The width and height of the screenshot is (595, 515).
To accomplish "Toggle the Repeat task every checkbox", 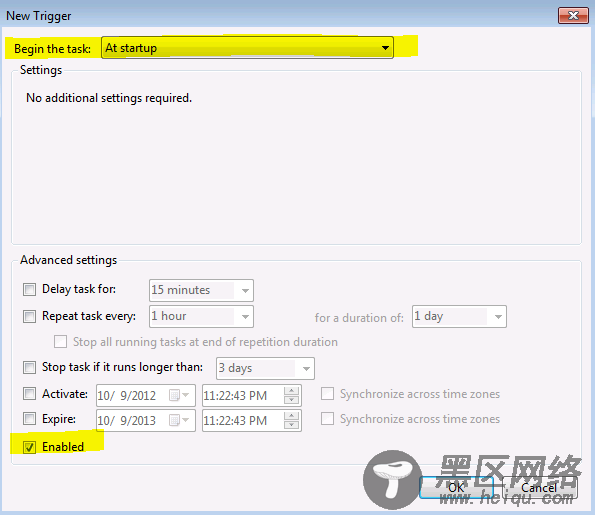I will pos(29,316).
